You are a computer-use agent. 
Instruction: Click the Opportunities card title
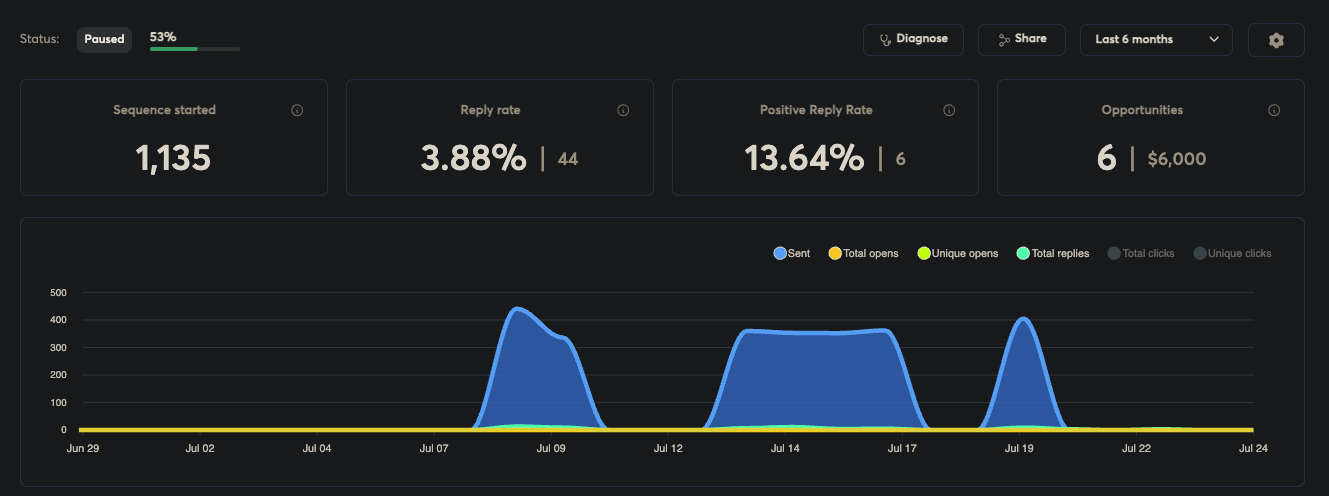(1142, 110)
